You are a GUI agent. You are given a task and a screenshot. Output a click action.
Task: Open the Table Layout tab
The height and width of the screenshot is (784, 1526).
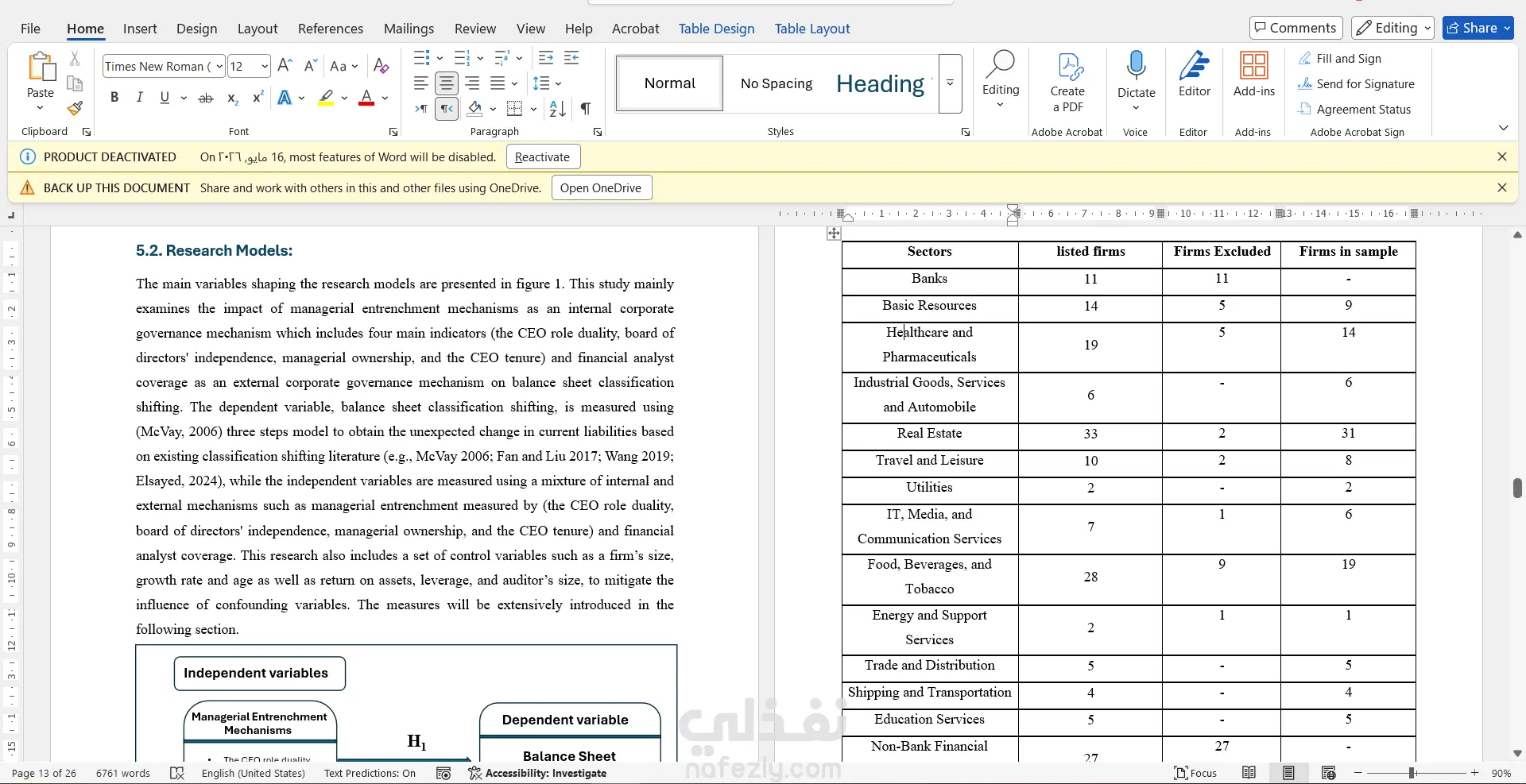(x=812, y=29)
